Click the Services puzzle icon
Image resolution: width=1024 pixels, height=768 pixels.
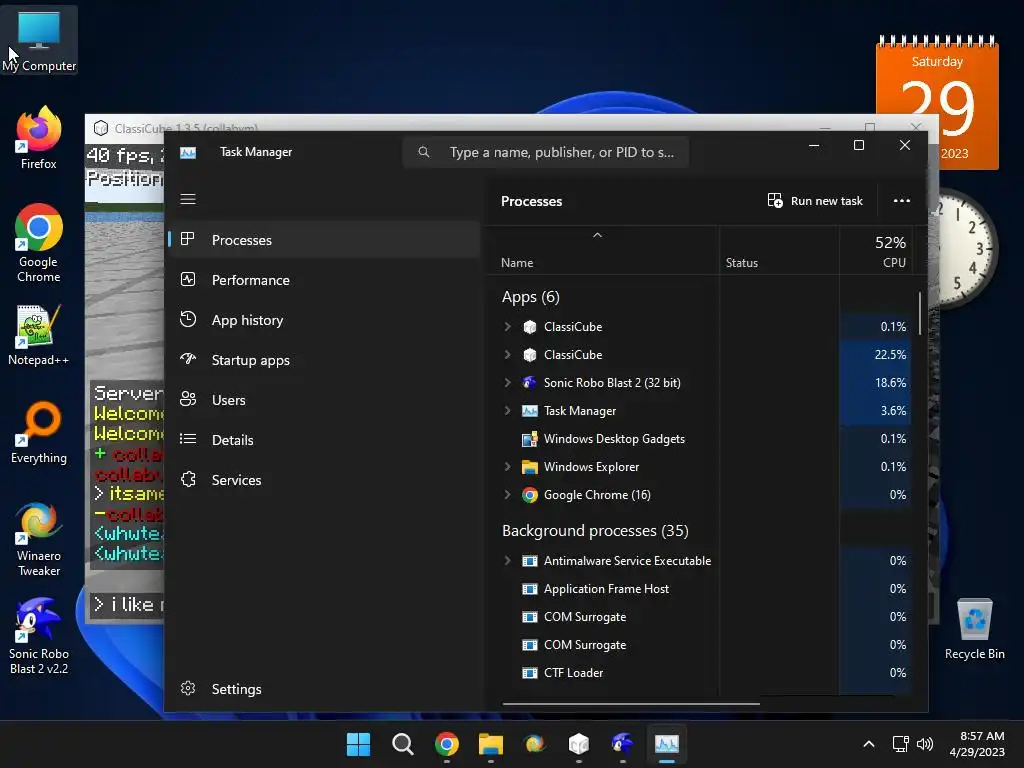(188, 479)
